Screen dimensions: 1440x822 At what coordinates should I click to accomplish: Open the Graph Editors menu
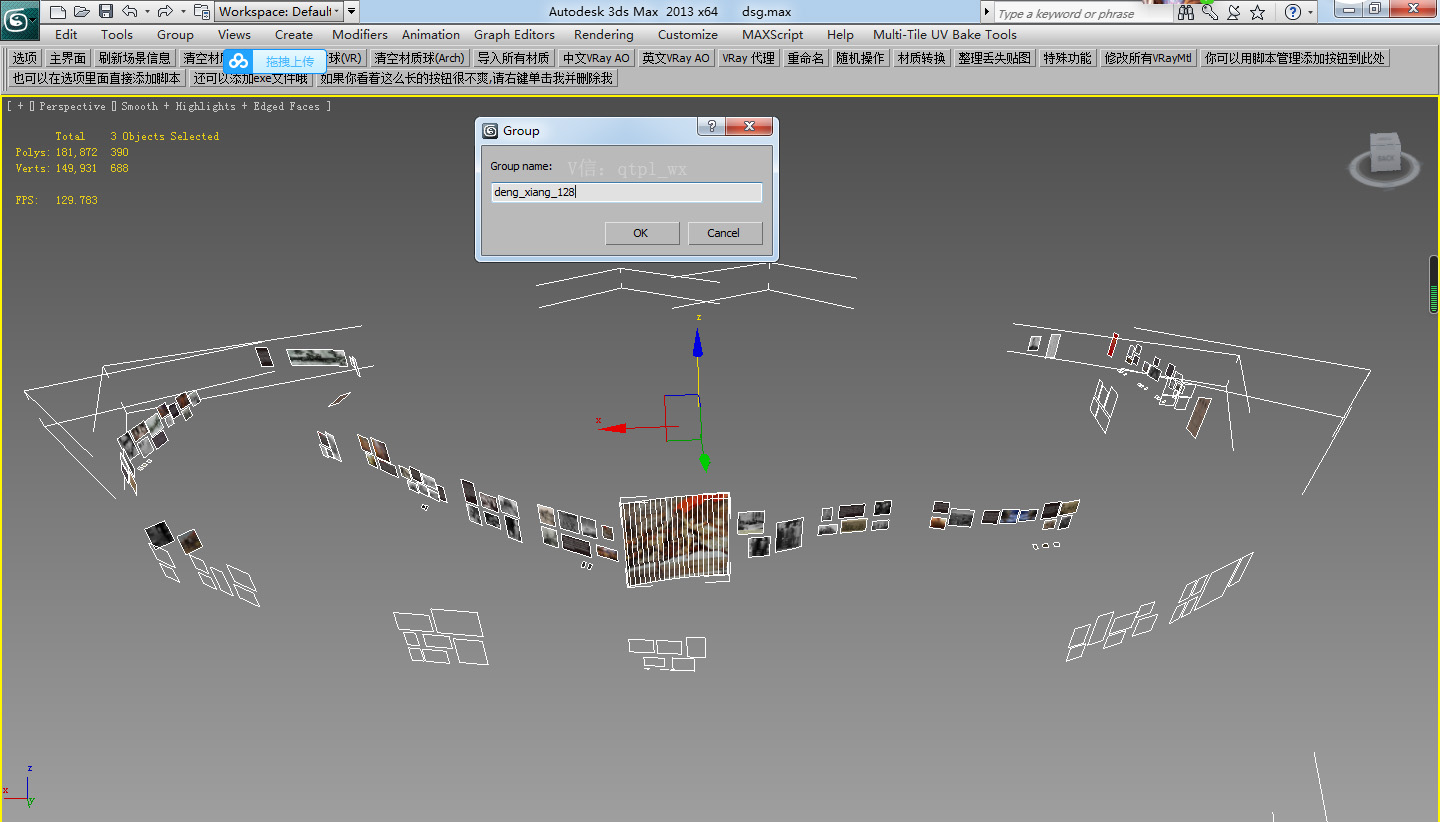[x=514, y=34]
